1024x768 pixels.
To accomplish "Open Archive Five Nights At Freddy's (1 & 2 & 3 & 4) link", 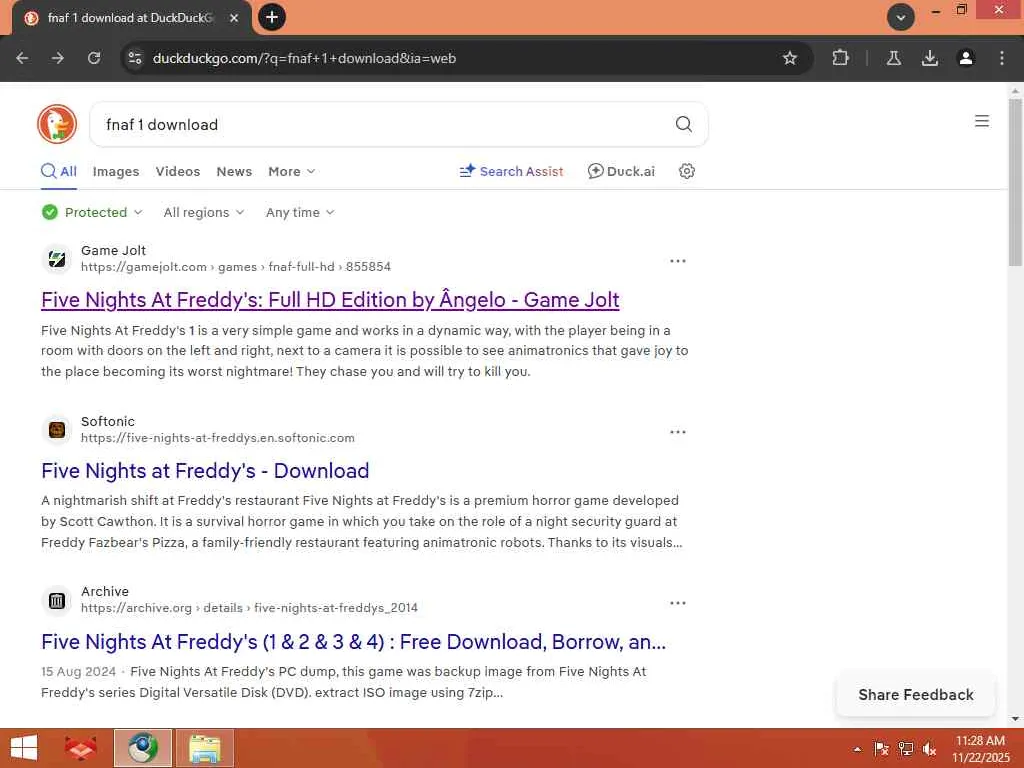I will coord(353,642).
